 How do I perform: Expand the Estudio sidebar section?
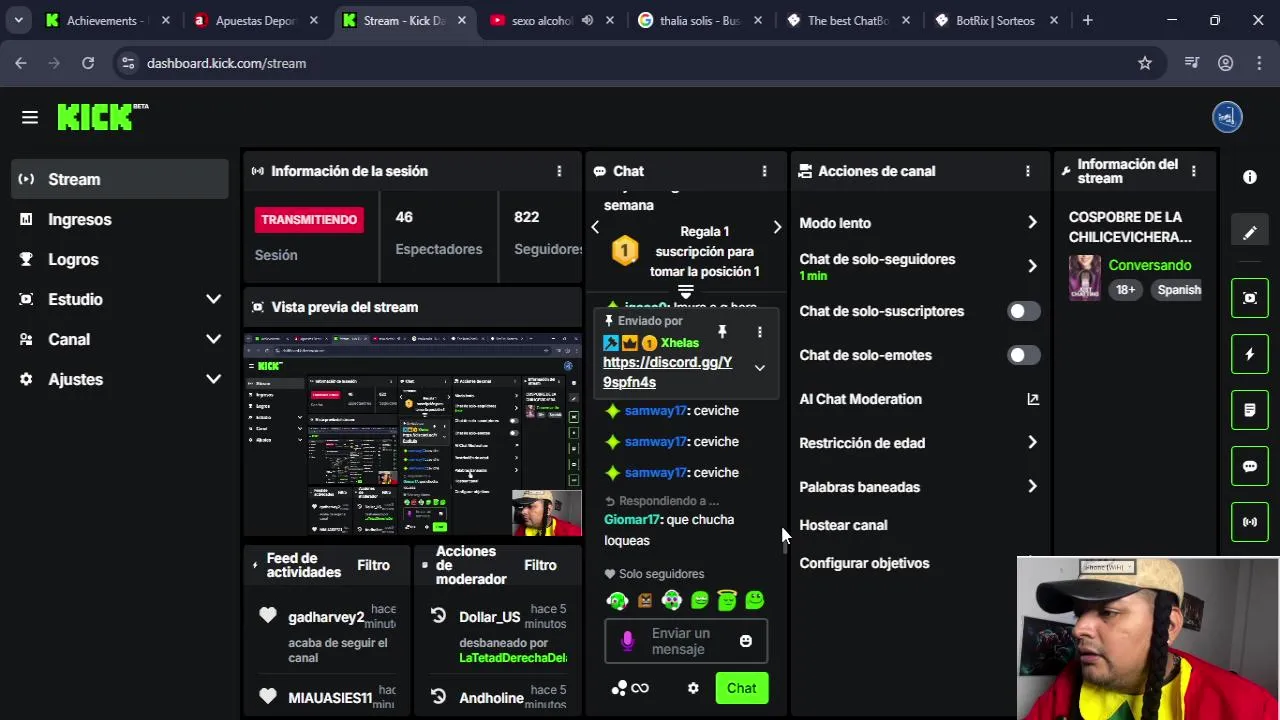(x=213, y=299)
